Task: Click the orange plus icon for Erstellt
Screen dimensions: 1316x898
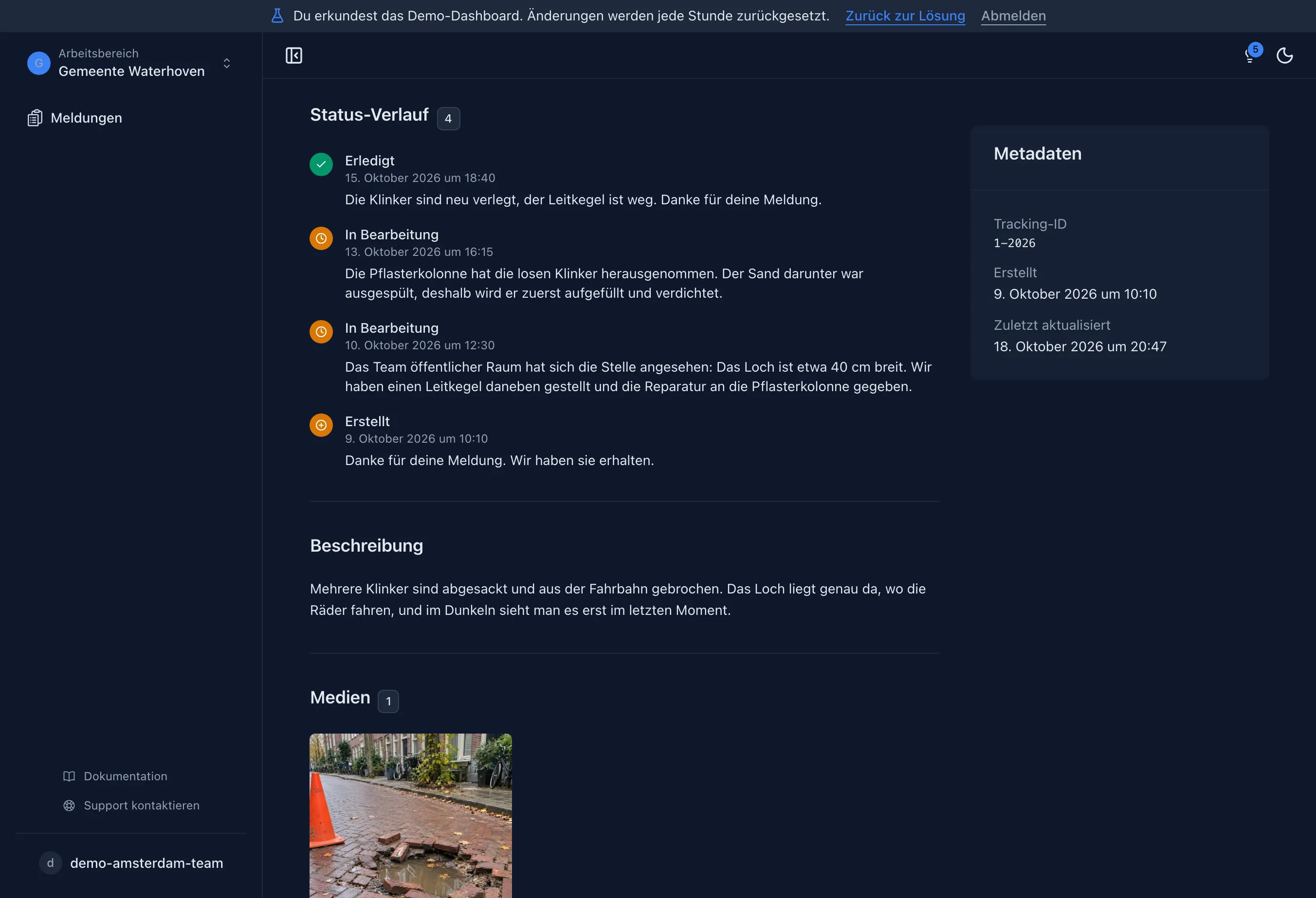Action: pos(321,425)
